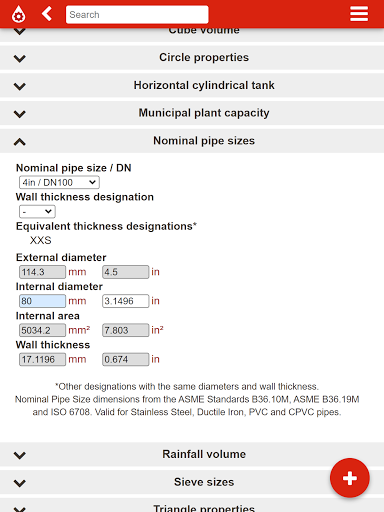Click the Rainfall volume chevron icon

coord(20,455)
